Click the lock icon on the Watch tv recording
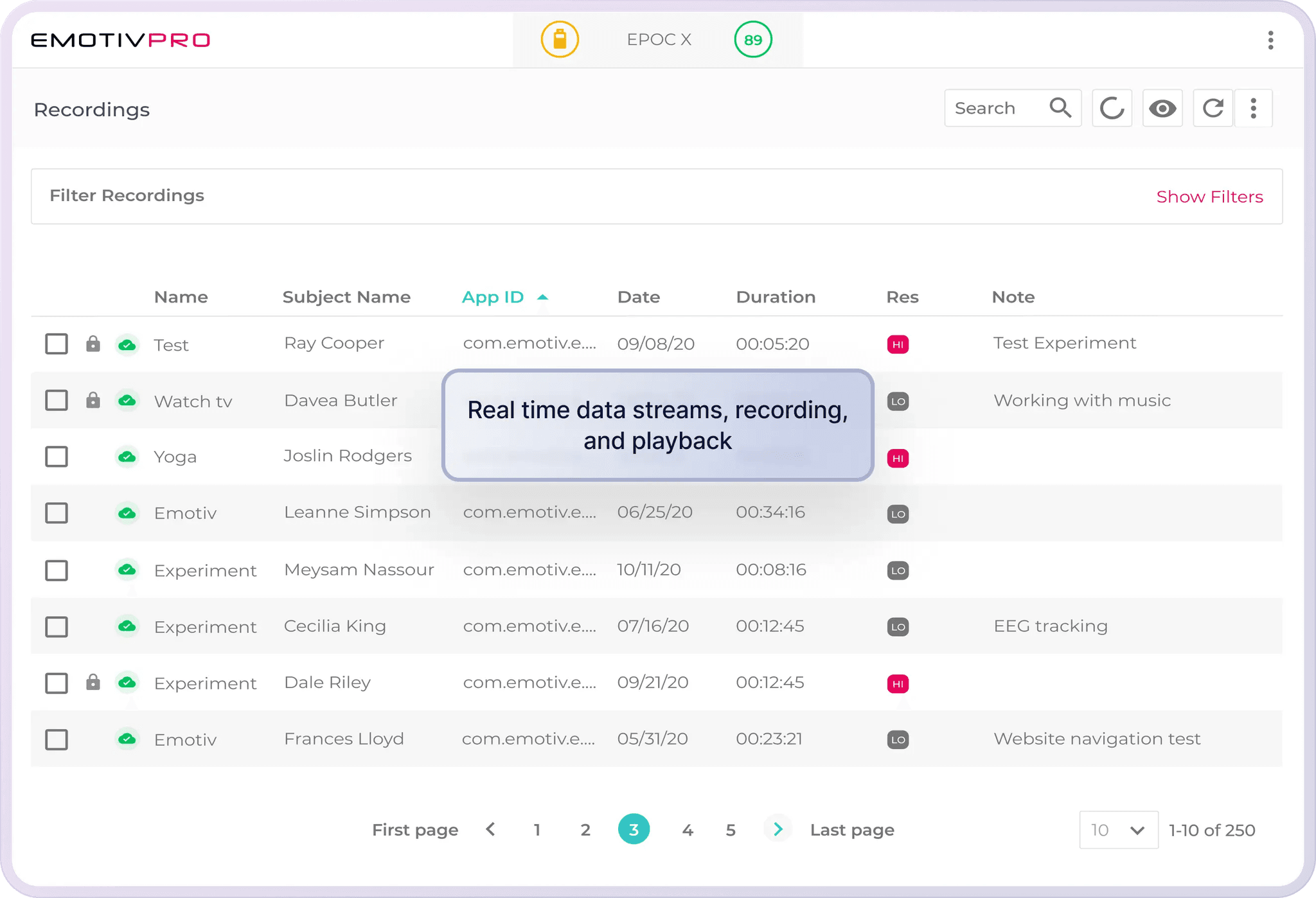 [93, 400]
